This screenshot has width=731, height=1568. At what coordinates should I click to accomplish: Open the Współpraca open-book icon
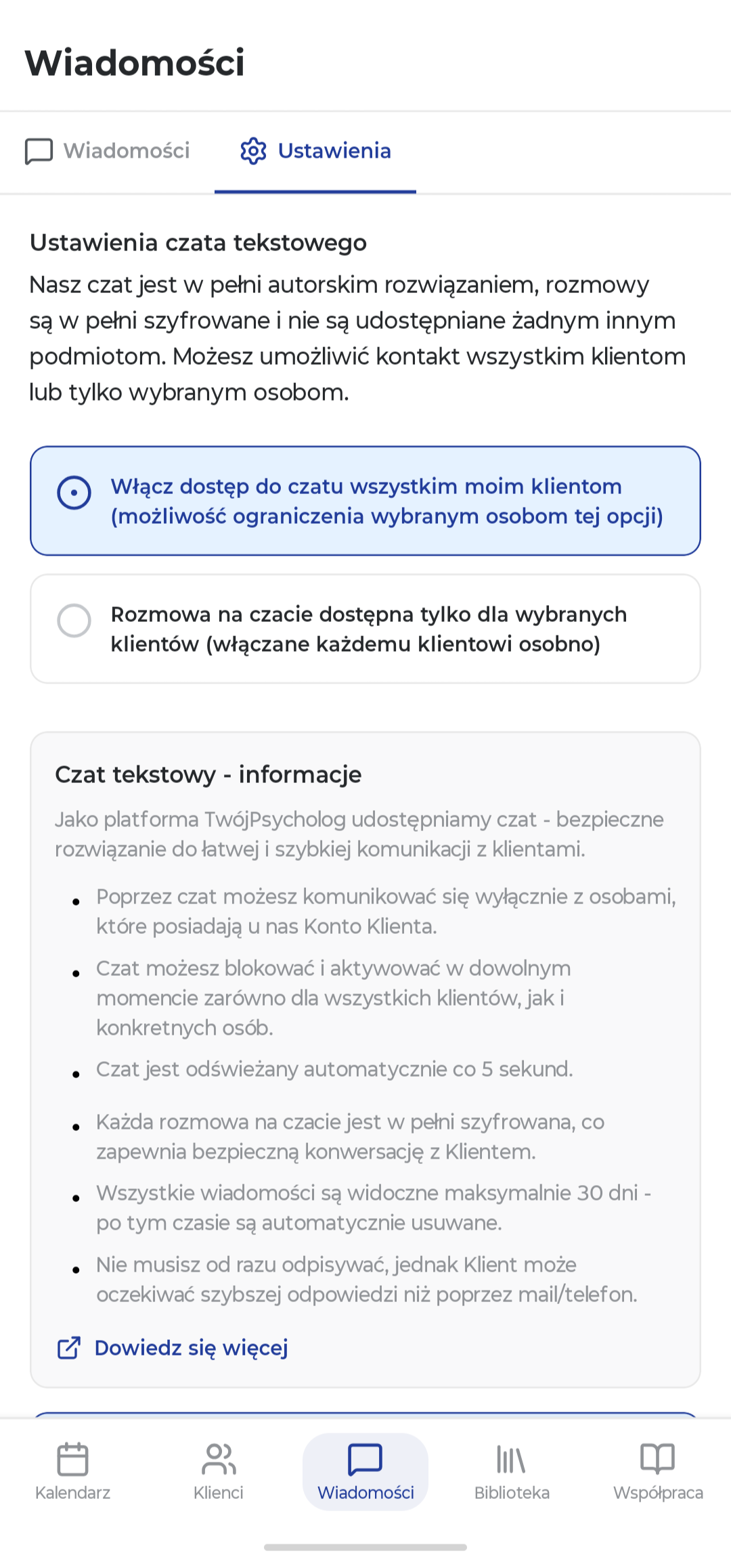tap(658, 1459)
